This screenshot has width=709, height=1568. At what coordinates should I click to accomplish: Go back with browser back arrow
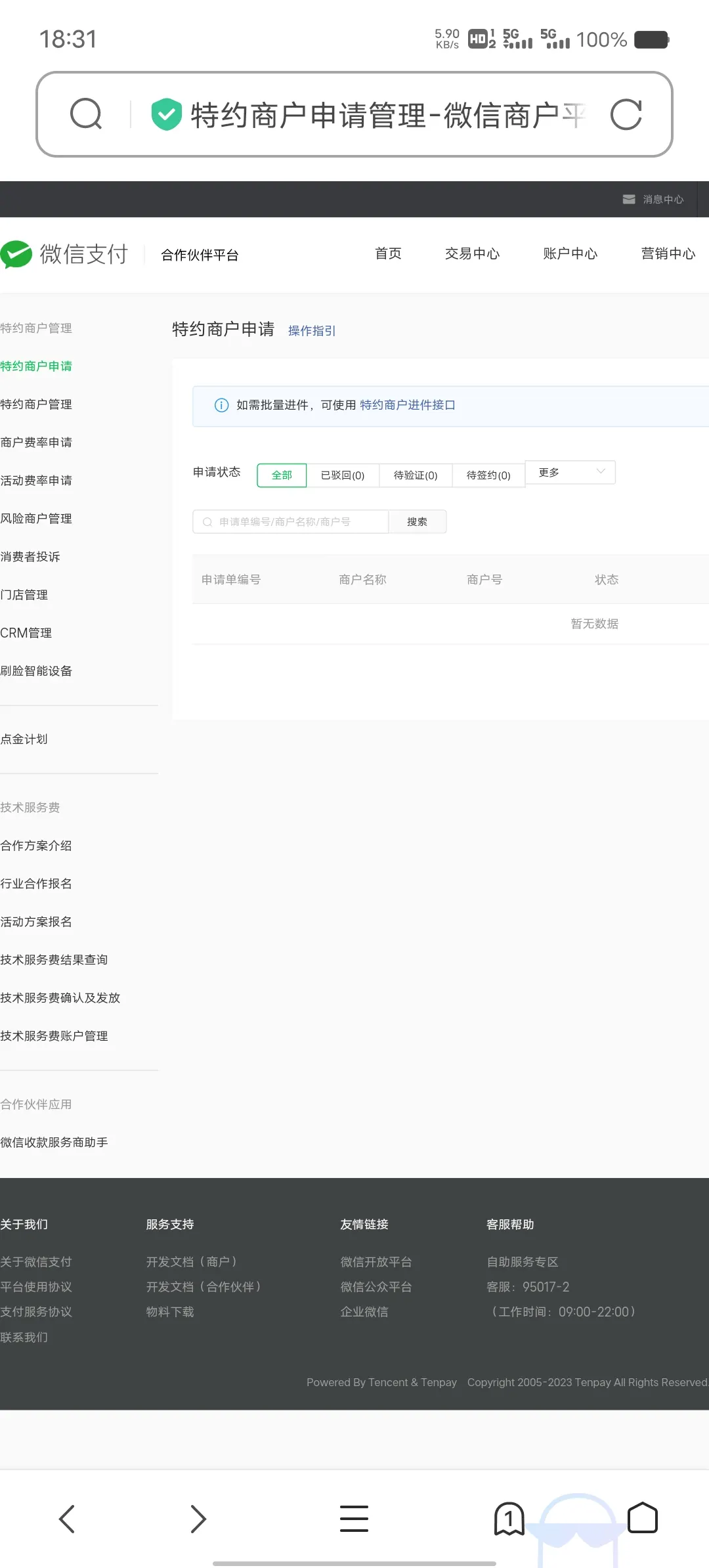point(67,1519)
